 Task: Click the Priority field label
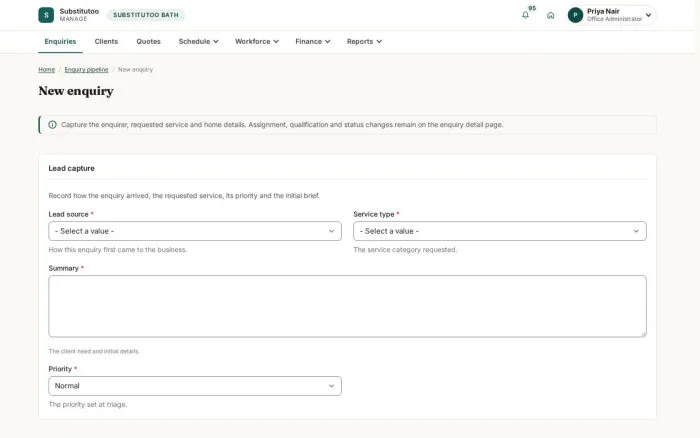click(60, 369)
